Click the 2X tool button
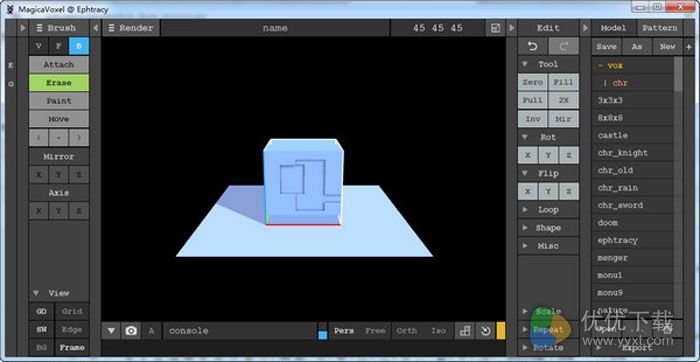700x362 pixels. (563, 101)
